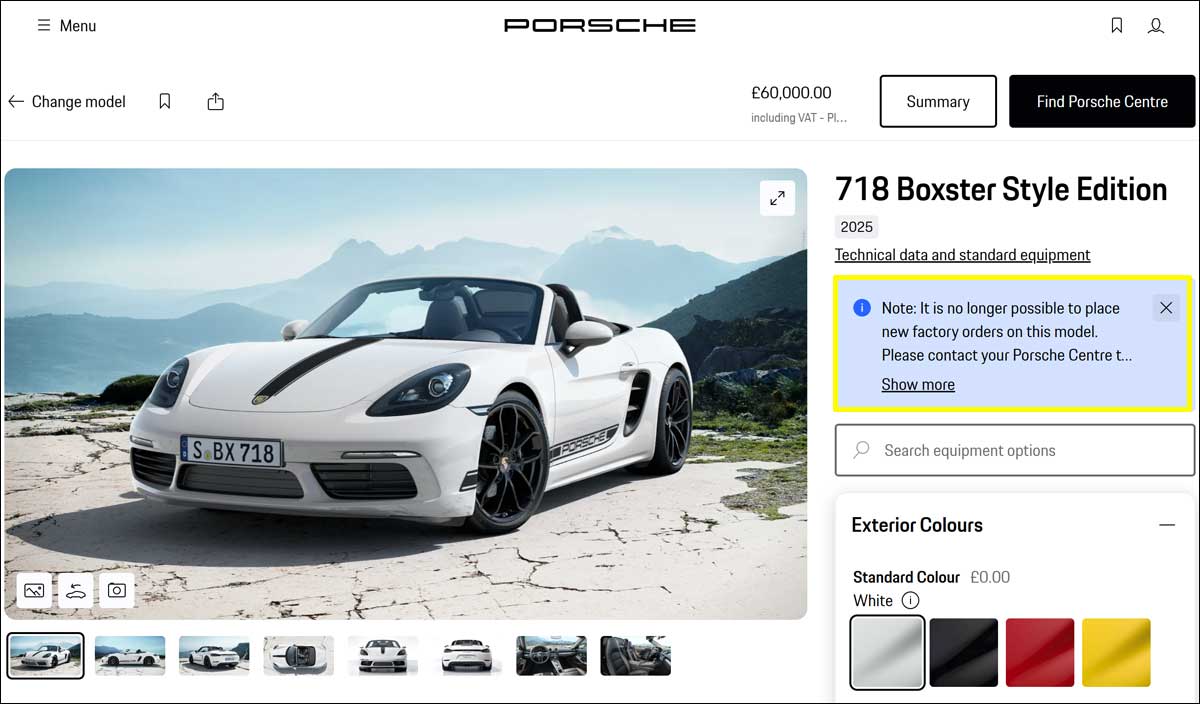Show more of the note
The image size is (1200, 704).
tap(918, 385)
